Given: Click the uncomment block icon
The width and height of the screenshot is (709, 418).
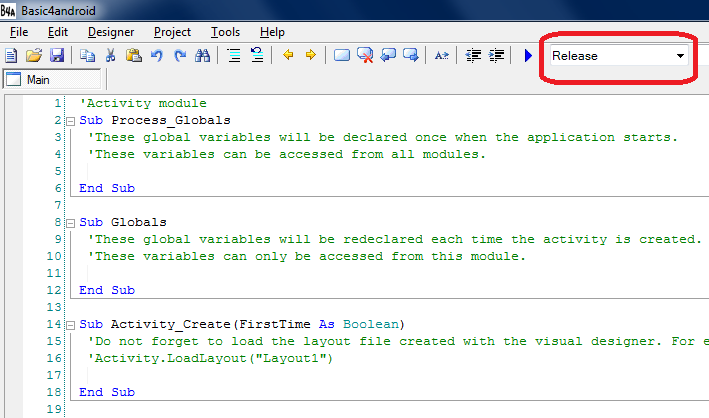Looking at the screenshot, I should point(257,55).
